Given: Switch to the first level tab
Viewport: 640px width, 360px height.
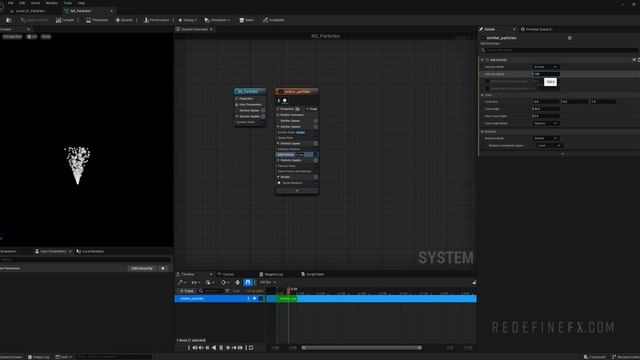Looking at the screenshot, I should point(30,11).
